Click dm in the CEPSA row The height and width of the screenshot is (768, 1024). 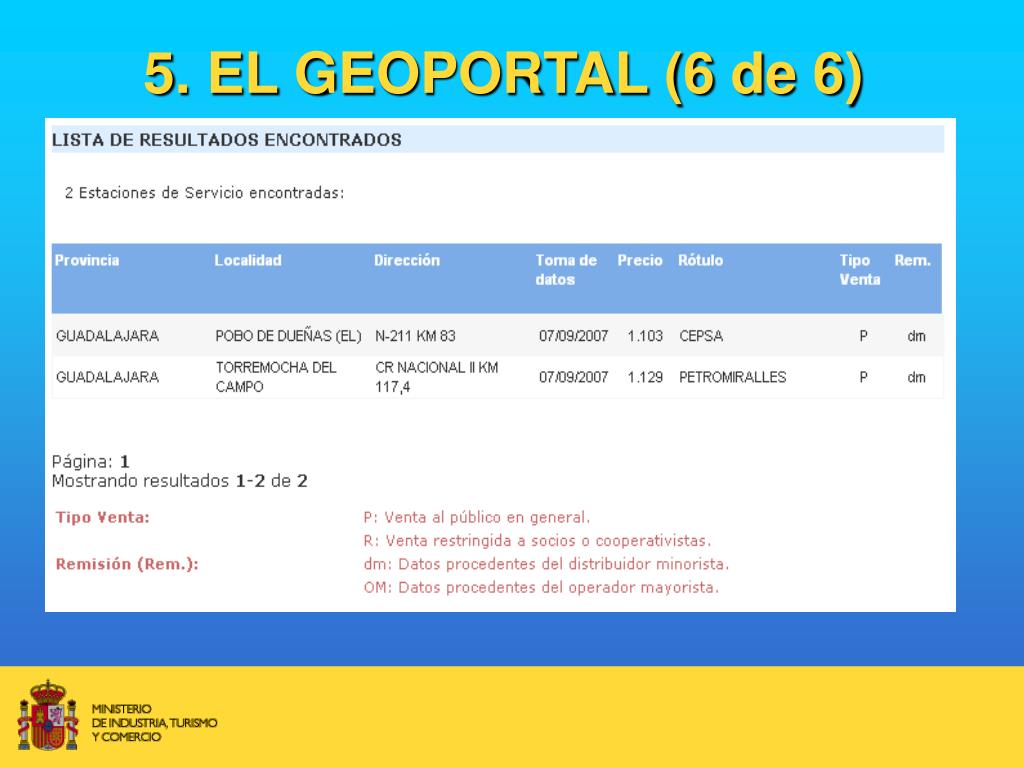pos(916,336)
